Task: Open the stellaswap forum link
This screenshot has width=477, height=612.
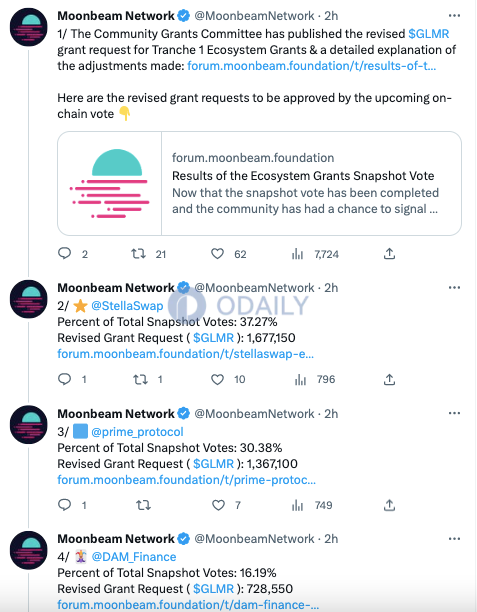Action: pyautogui.click(x=185, y=354)
